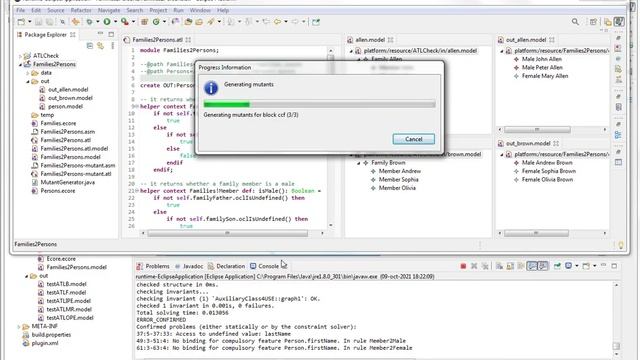Collapse the Families2Persons project node
The image size is (640, 360).
[20, 64]
